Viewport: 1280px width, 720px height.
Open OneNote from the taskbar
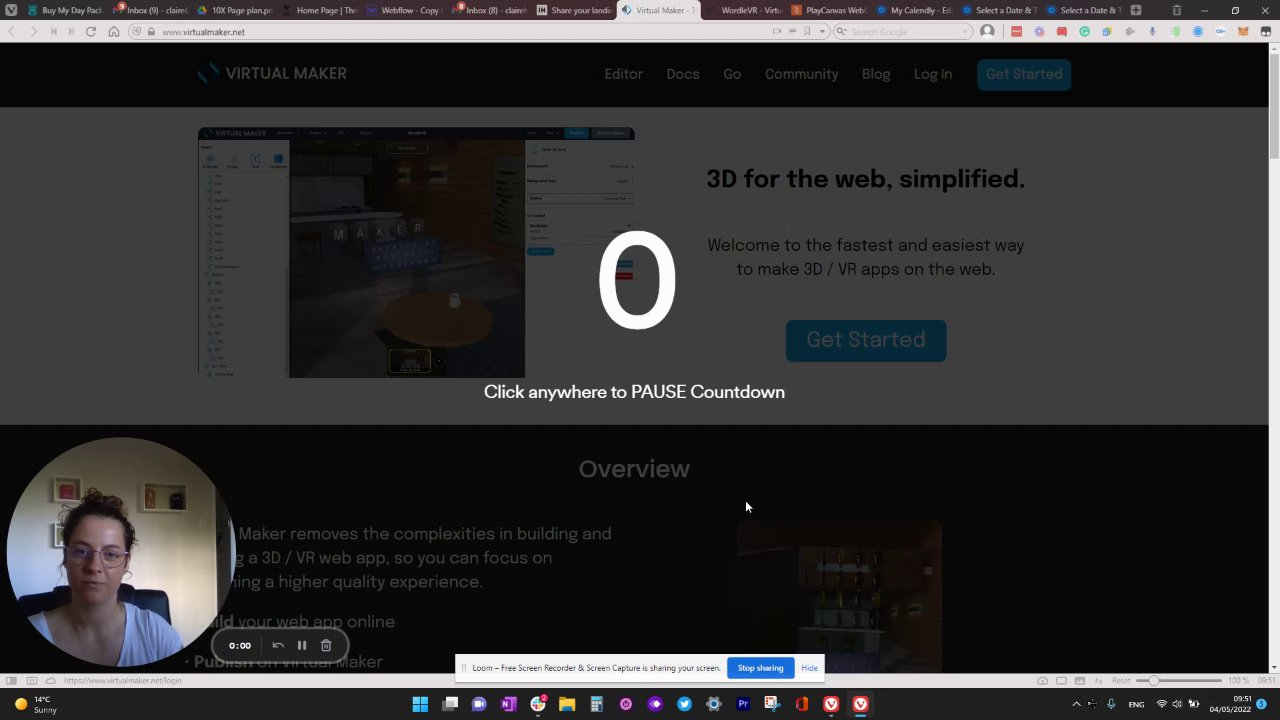point(508,704)
